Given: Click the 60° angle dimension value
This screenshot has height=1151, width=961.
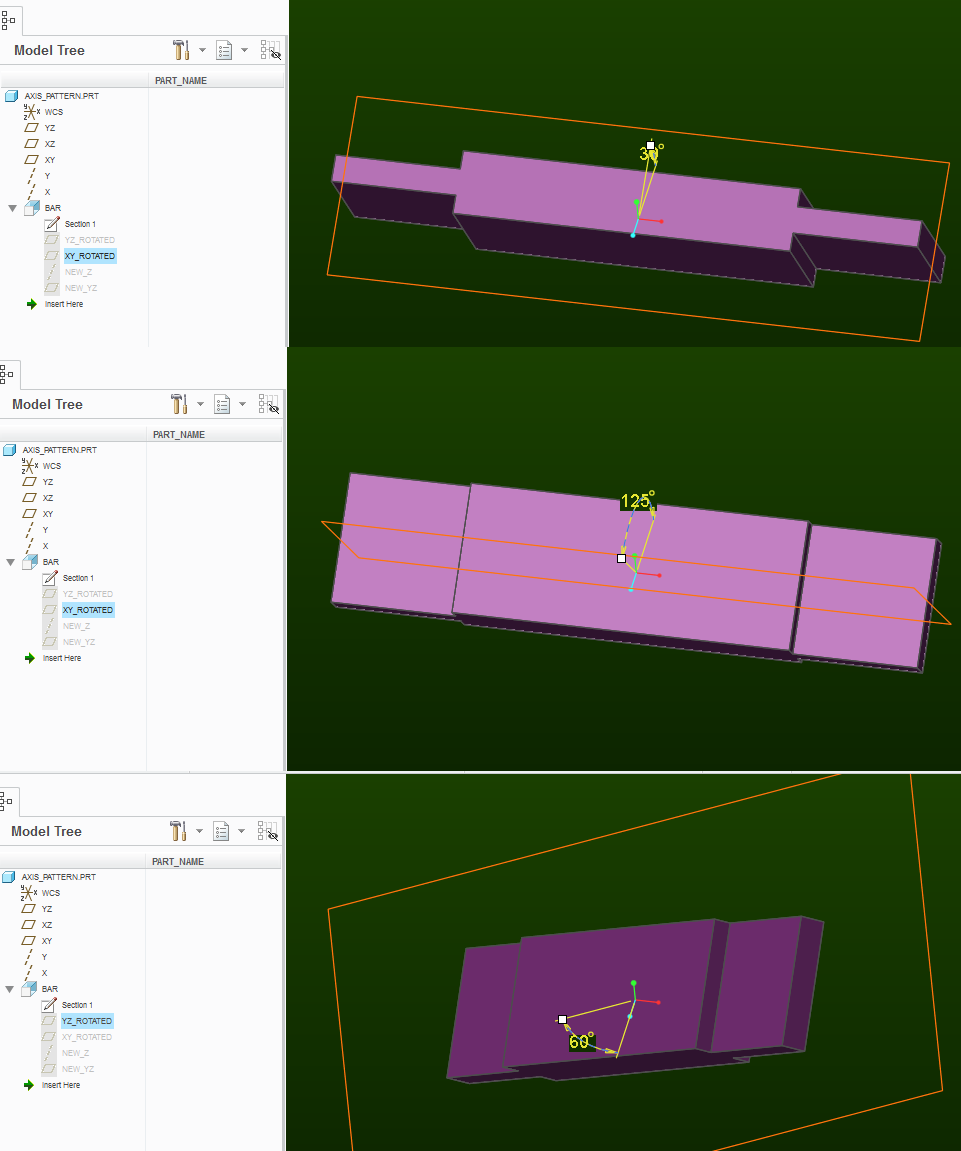Looking at the screenshot, I should point(581,1041).
